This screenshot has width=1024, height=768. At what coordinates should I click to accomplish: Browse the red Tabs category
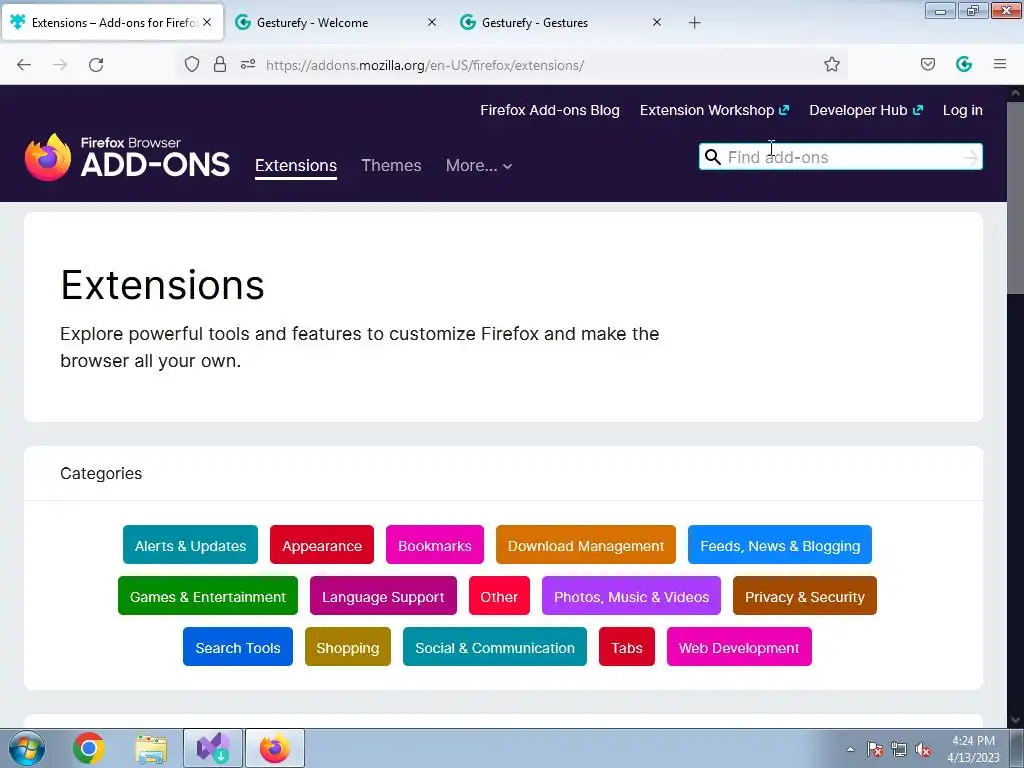pyautogui.click(x=627, y=647)
